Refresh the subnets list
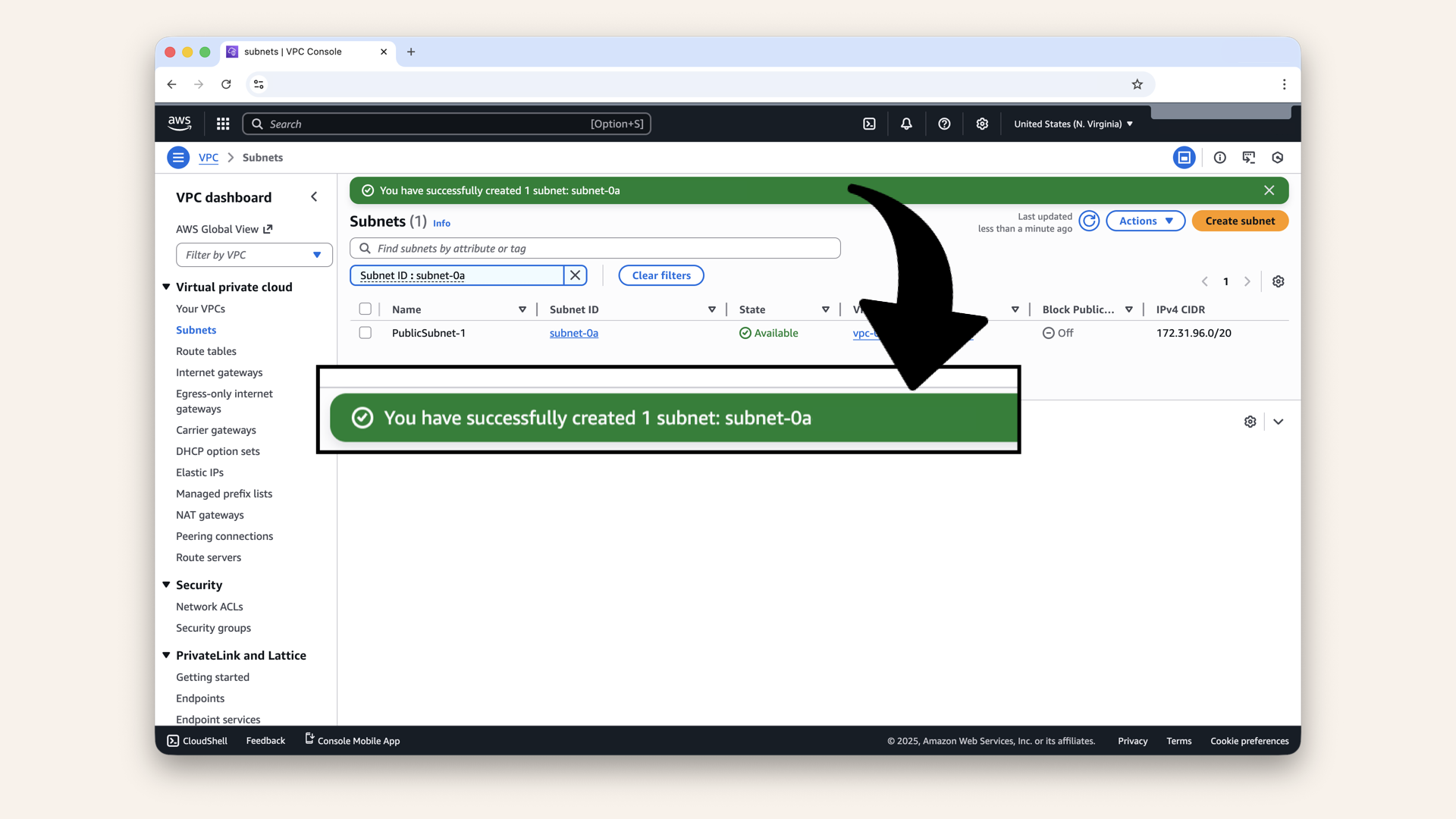 (x=1089, y=221)
